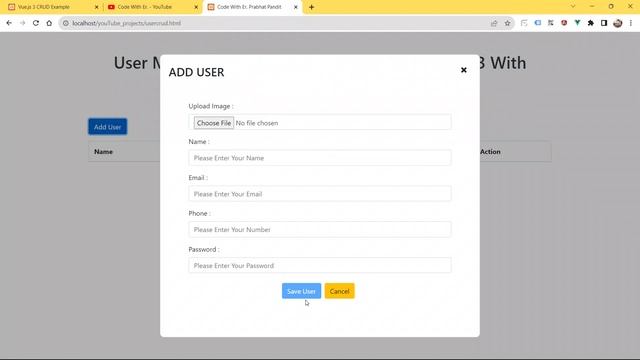Click the Upload Image label

click(211, 106)
